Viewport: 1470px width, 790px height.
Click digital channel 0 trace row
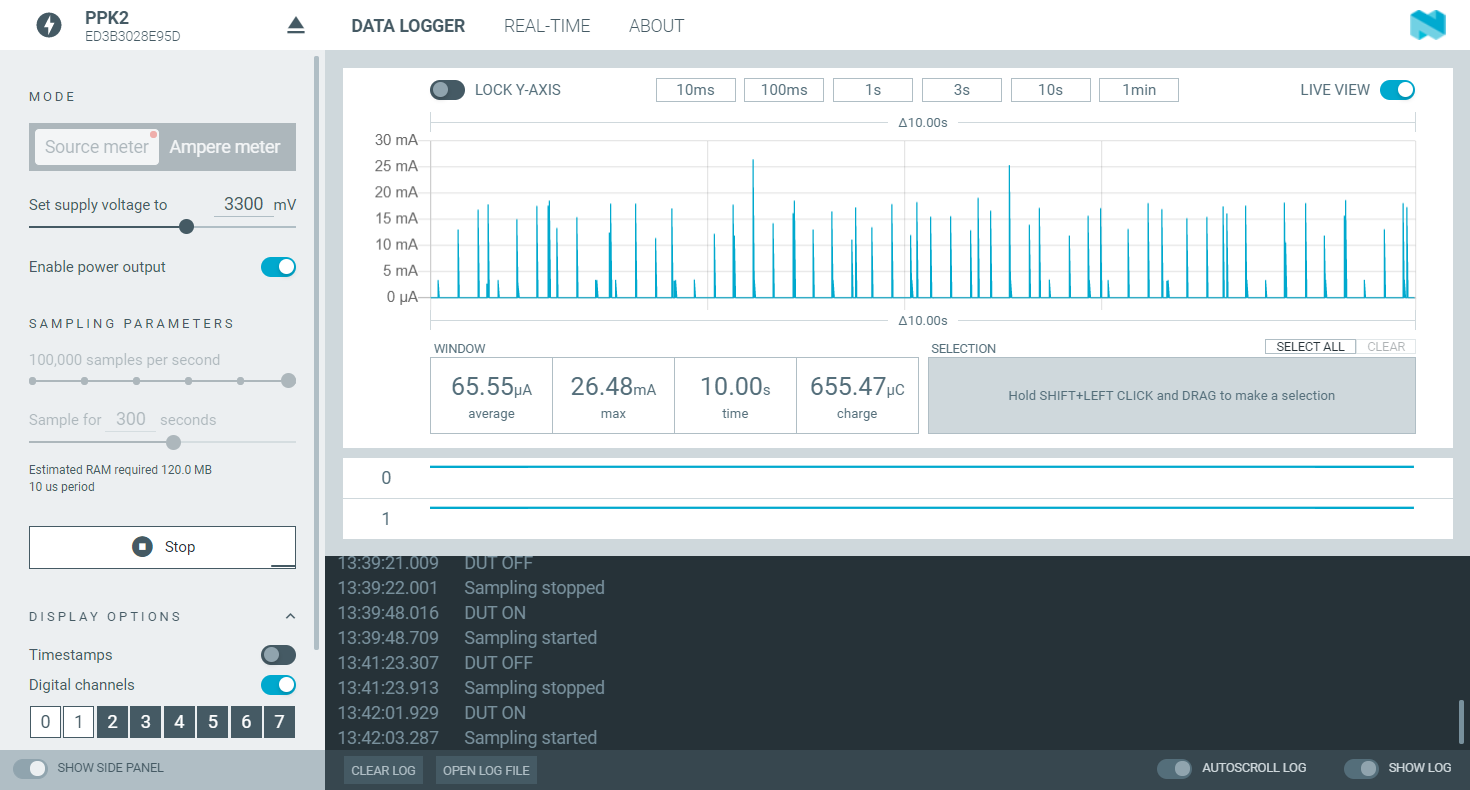897,478
